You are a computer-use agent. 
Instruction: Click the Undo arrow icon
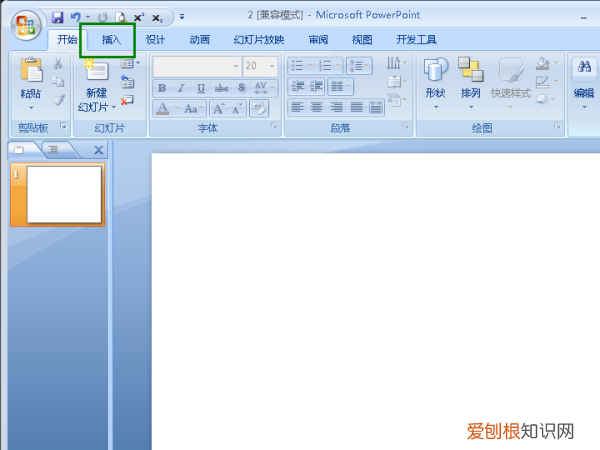[74, 17]
